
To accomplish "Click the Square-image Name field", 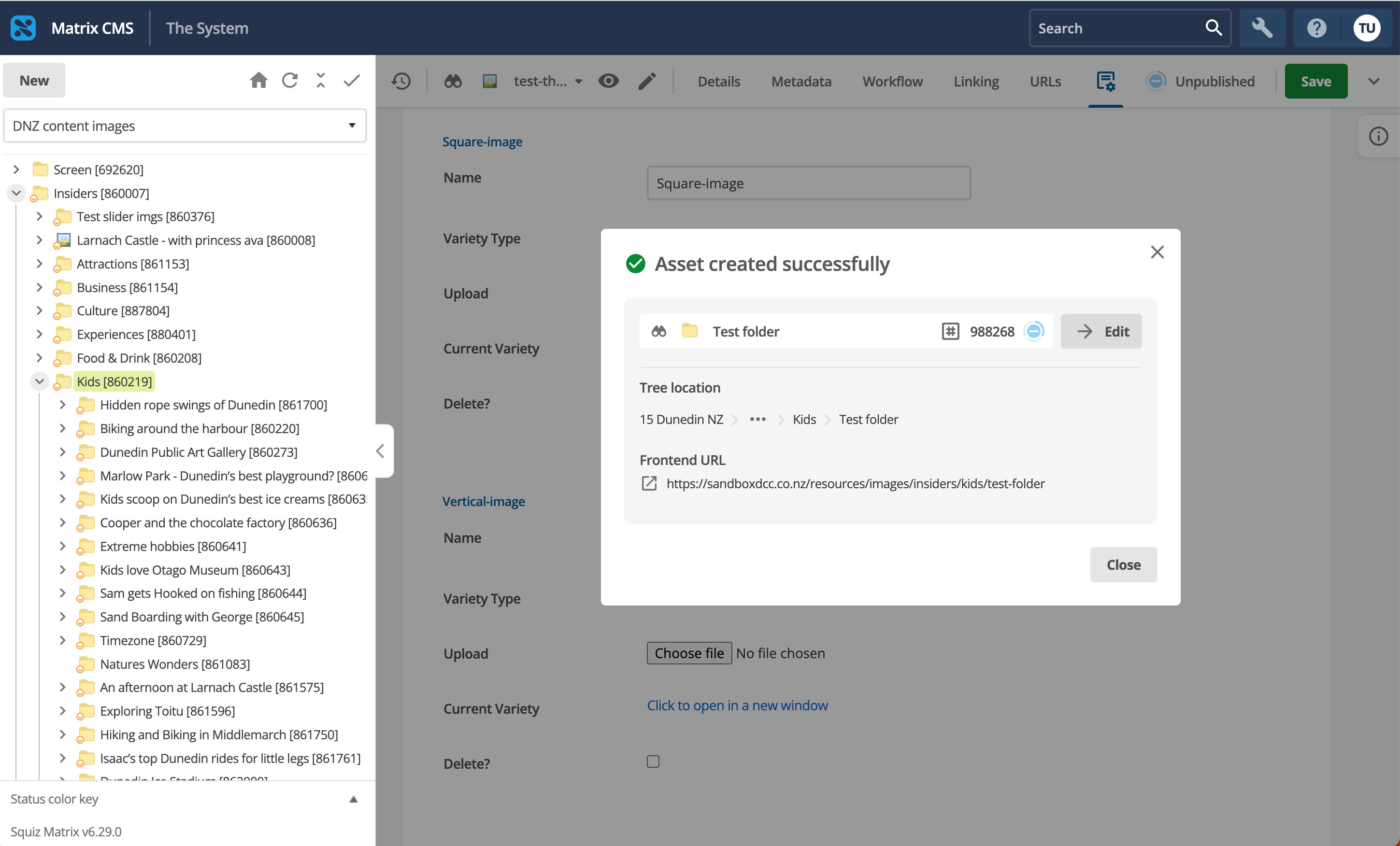I will tap(808, 183).
